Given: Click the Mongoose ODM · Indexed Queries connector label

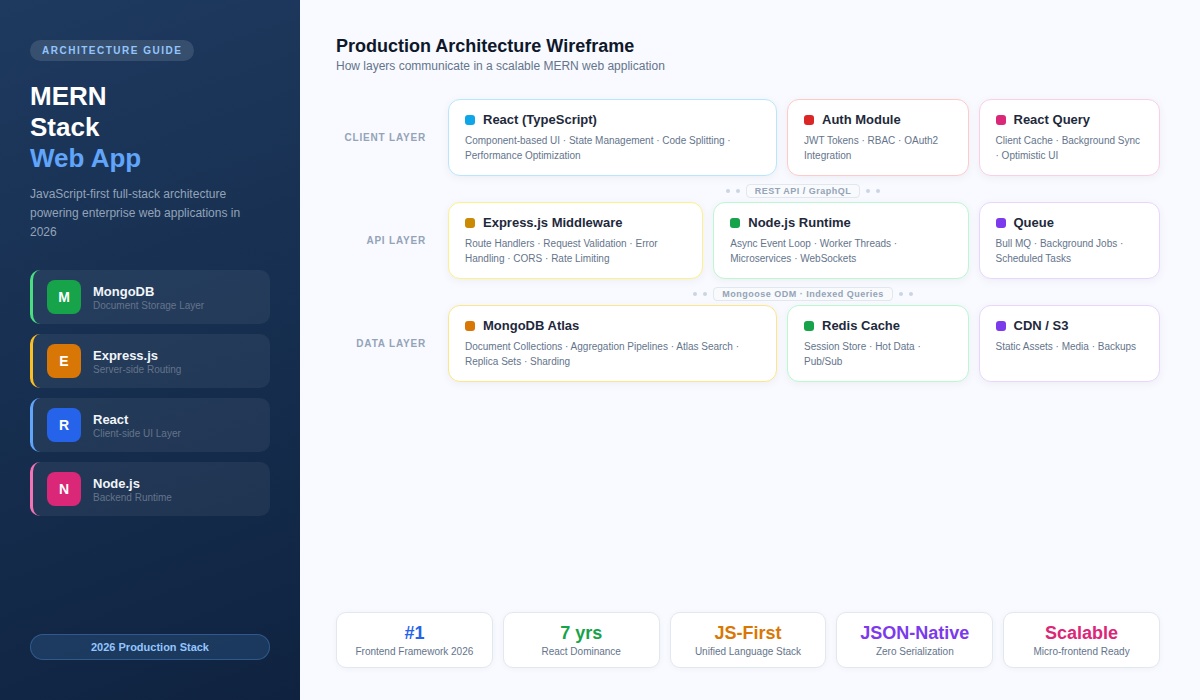Looking at the screenshot, I should click(803, 294).
